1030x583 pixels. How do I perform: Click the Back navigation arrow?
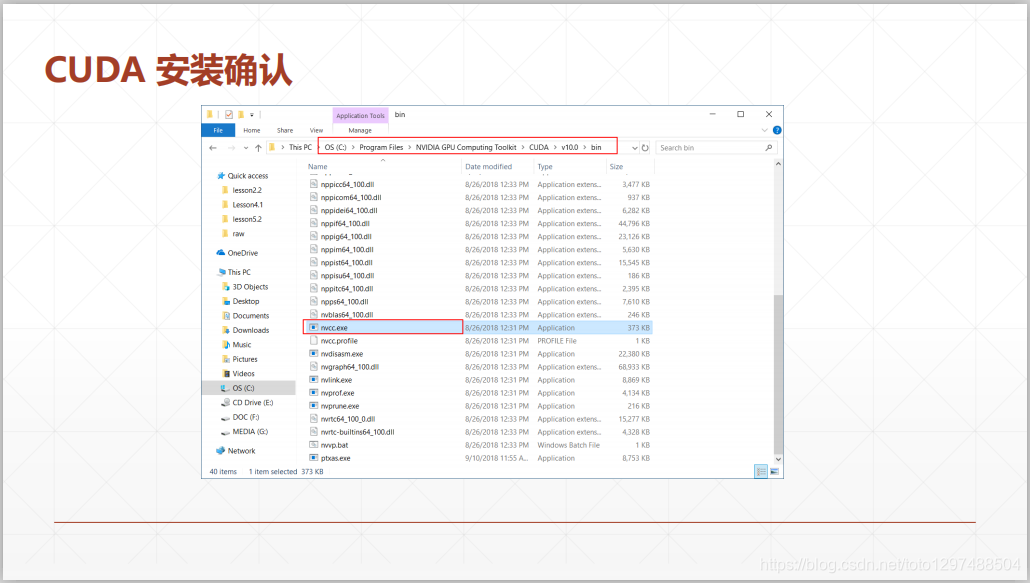pos(213,148)
